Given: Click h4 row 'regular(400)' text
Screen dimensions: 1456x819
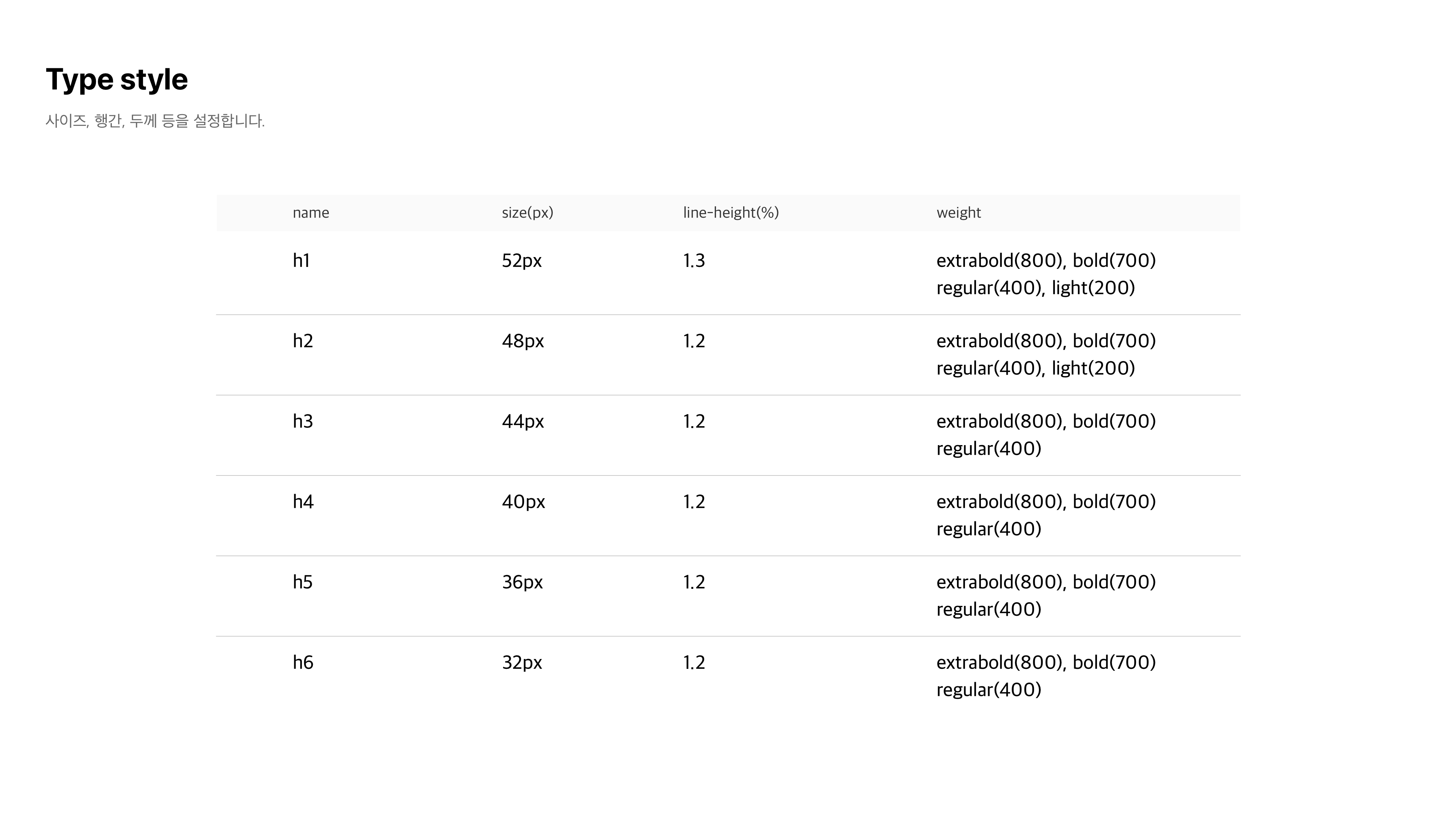Looking at the screenshot, I should pyautogui.click(x=988, y=529).
